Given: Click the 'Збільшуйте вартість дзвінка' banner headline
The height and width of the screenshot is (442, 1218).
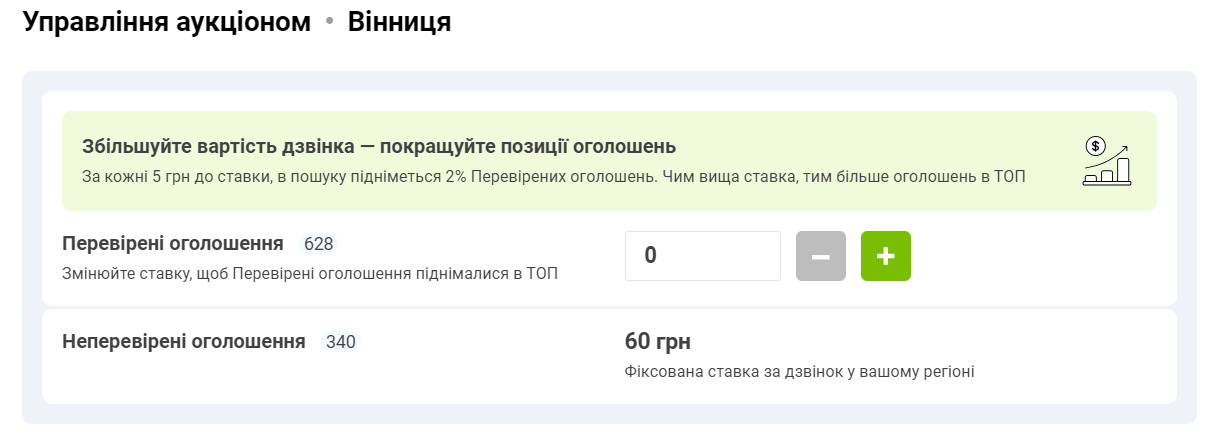Looking at the screenshot, I should (379, 147).
